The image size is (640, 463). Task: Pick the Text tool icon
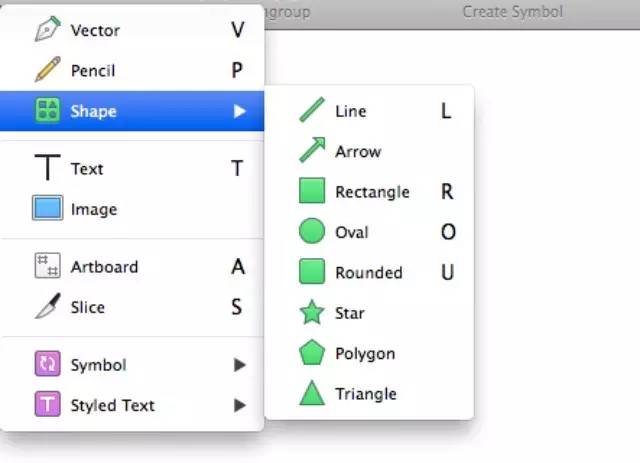47,169
